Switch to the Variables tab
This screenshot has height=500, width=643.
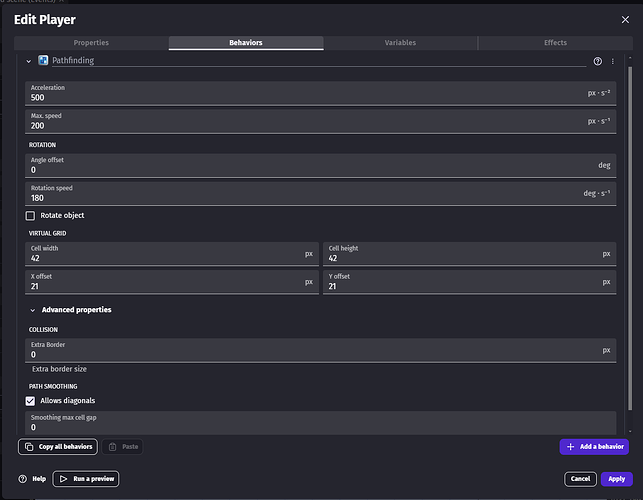coord(400,43)
